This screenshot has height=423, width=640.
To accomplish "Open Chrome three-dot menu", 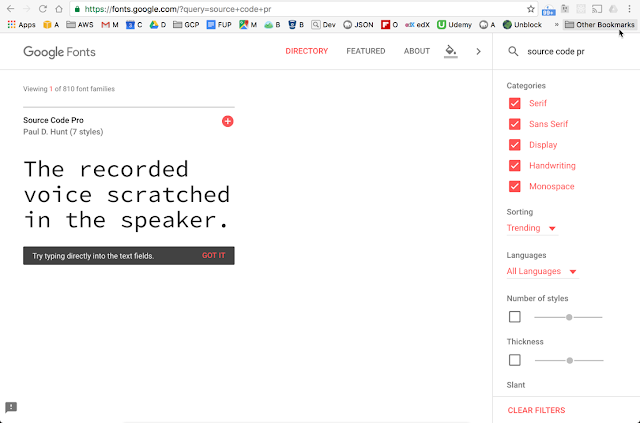I will click(x=629, y=9).
